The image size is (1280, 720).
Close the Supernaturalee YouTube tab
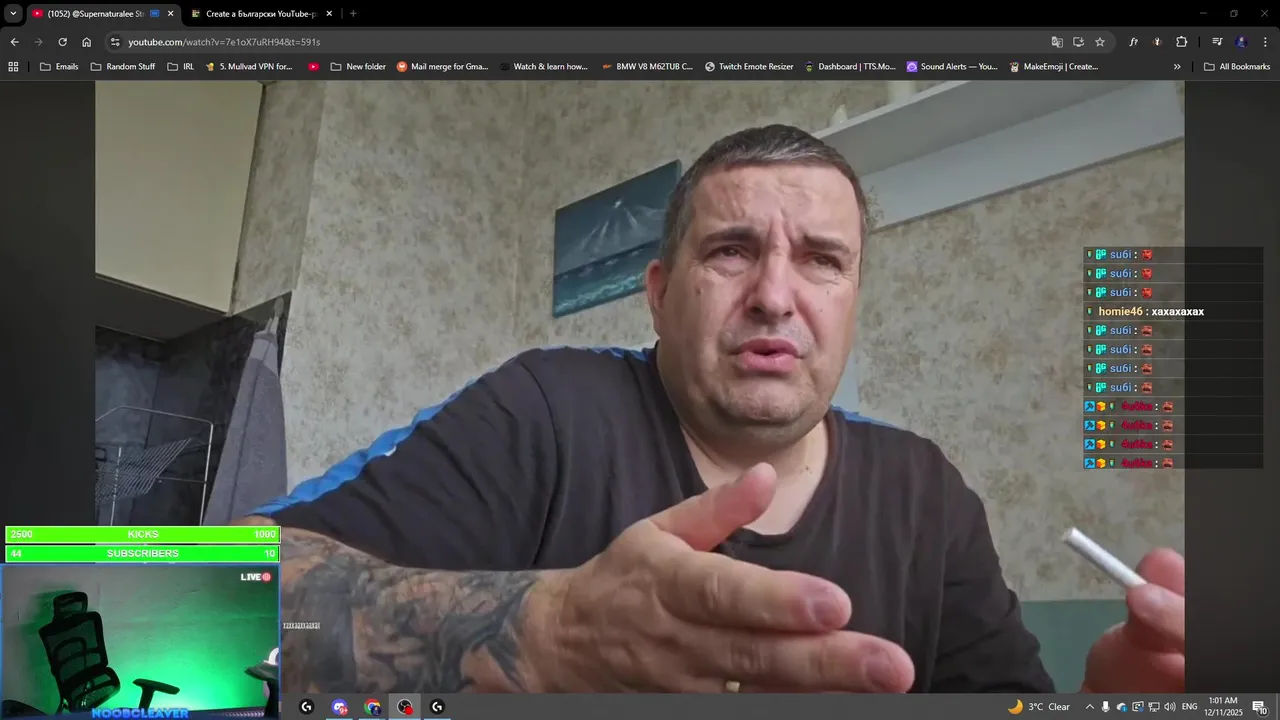(x=170, y=13)
